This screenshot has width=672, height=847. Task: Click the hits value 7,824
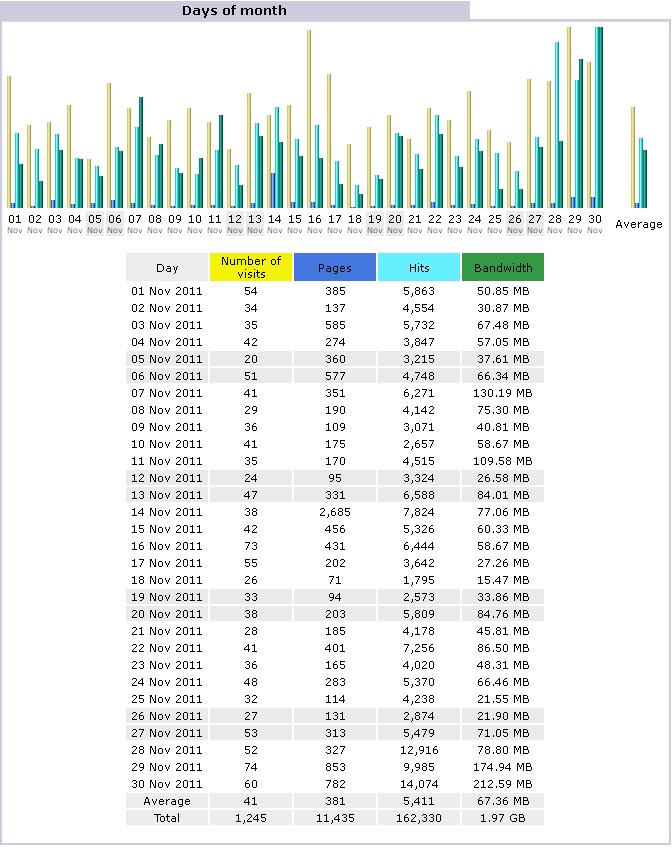tap(419, 512)
